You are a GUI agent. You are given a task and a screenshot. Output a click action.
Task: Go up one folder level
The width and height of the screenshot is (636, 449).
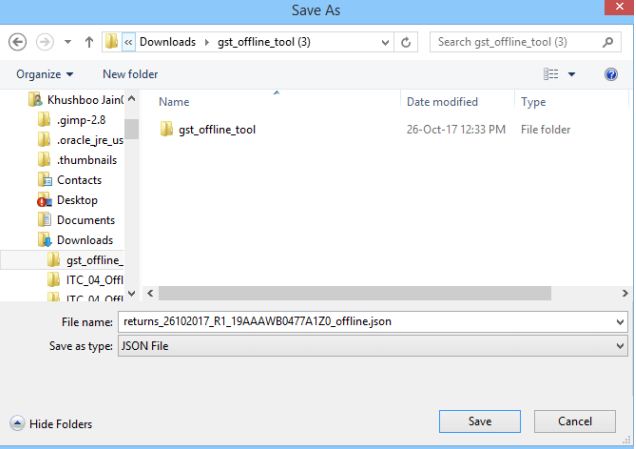(x=89, y=42)
